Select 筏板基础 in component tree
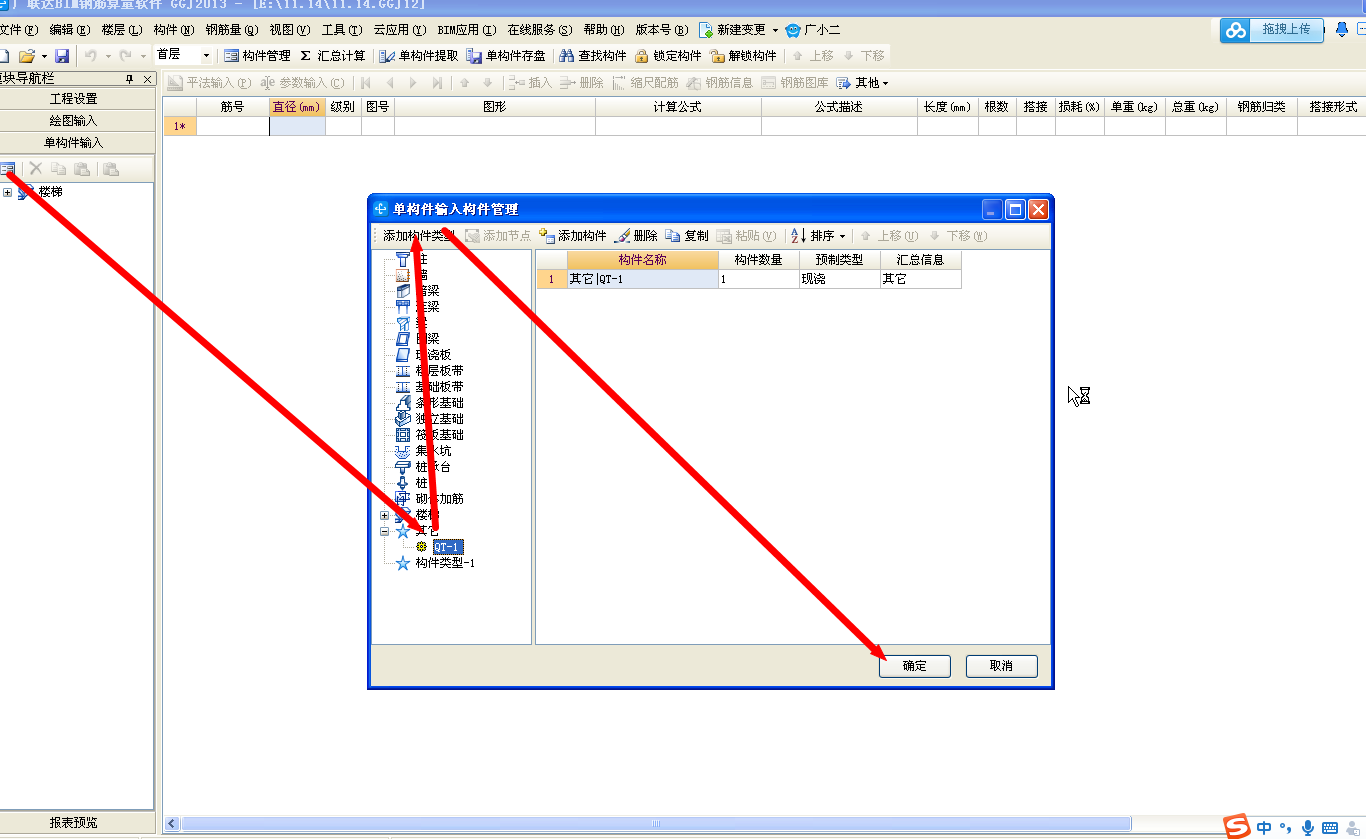 (x=439, y=435)
